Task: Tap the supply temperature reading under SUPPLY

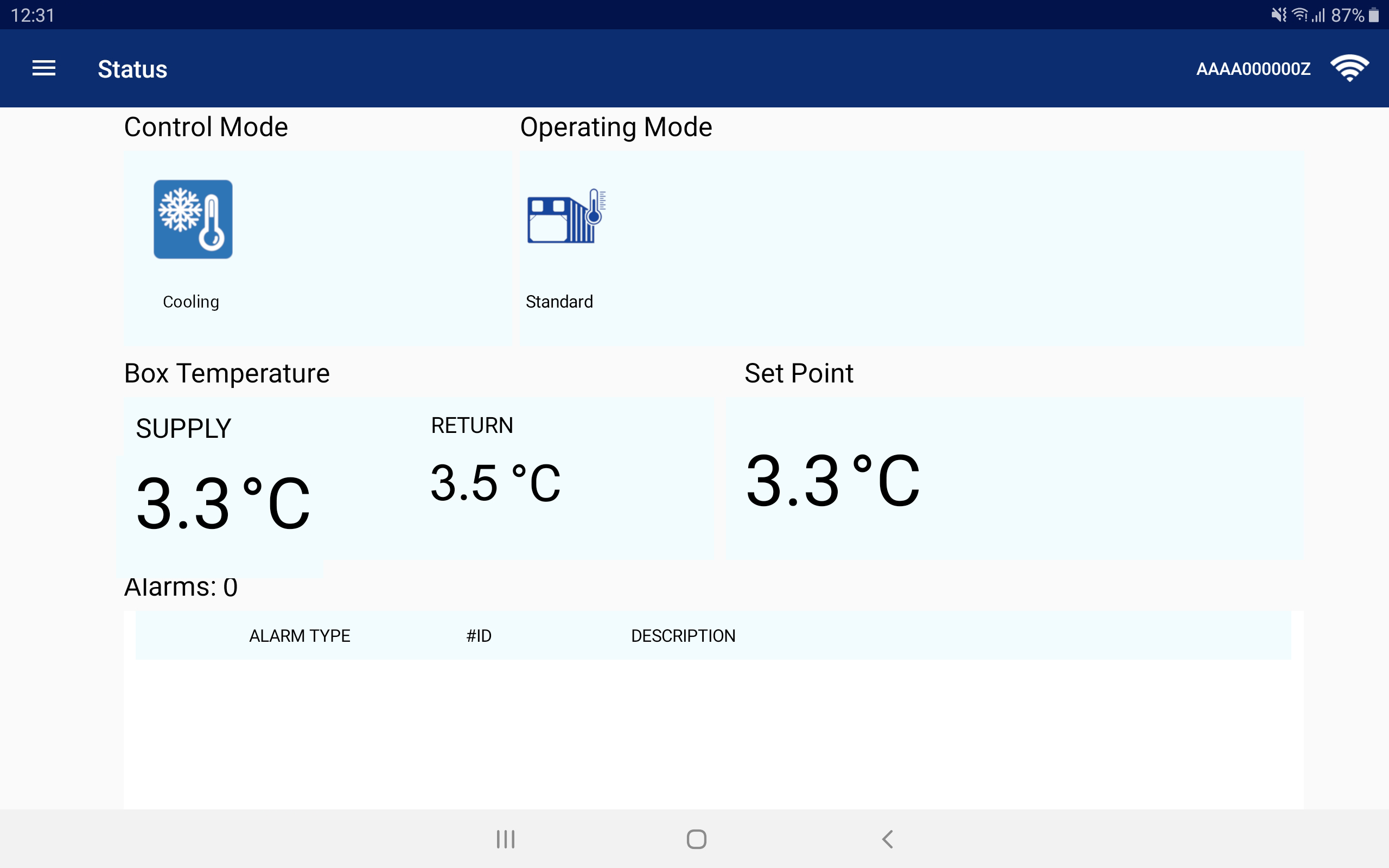Action: tap(224, 504)
